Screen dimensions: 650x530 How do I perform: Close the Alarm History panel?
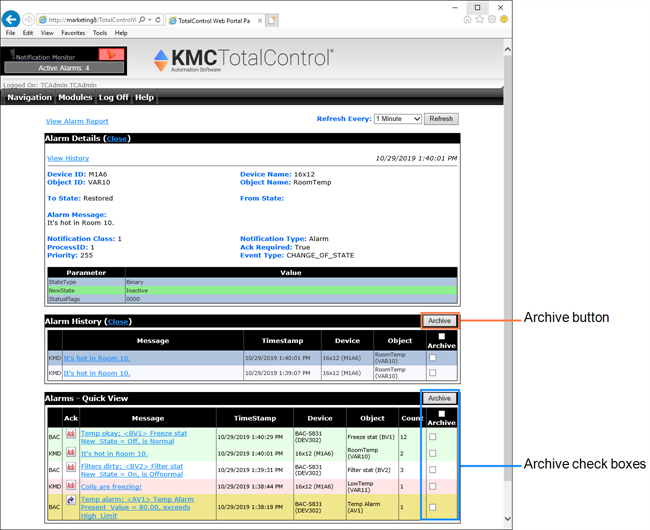118,322
